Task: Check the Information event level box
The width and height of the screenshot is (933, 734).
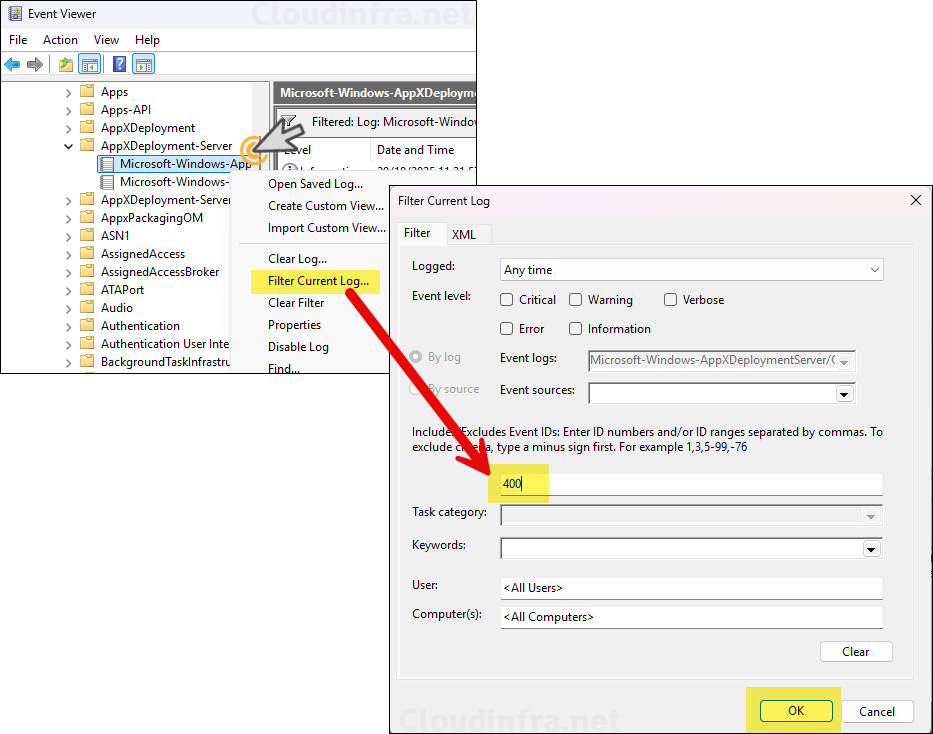Action: tap(575, 328)
